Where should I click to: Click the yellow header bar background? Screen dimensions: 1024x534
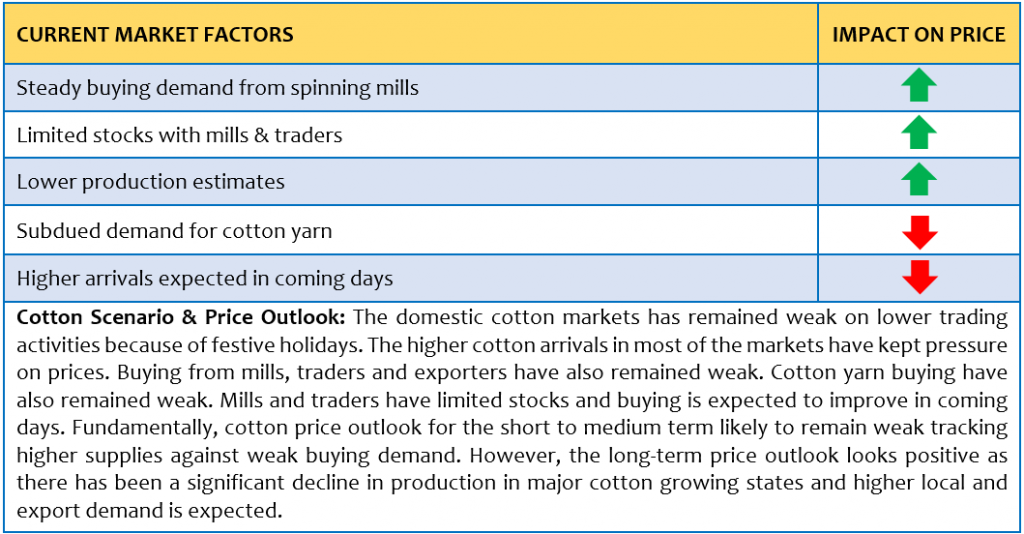click(x=511, y=34)
